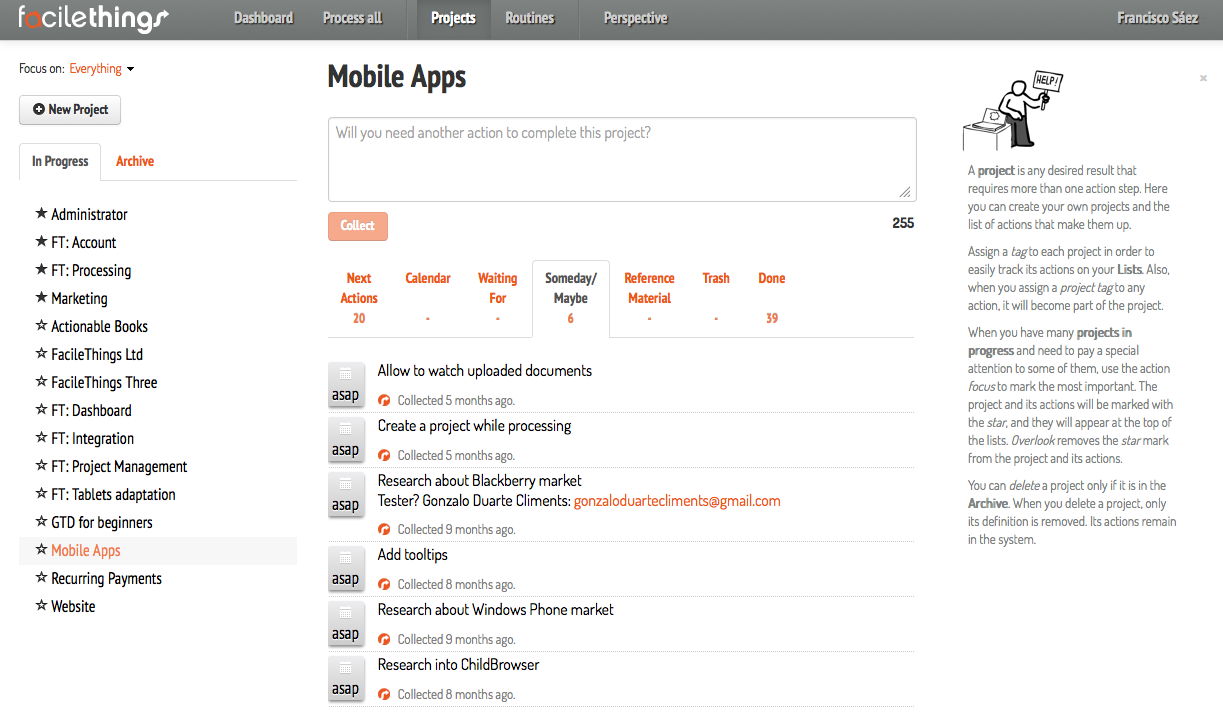Toggle star on GTD for beginners project
The height and width of the screenshot is (720, 1223).
41,522
